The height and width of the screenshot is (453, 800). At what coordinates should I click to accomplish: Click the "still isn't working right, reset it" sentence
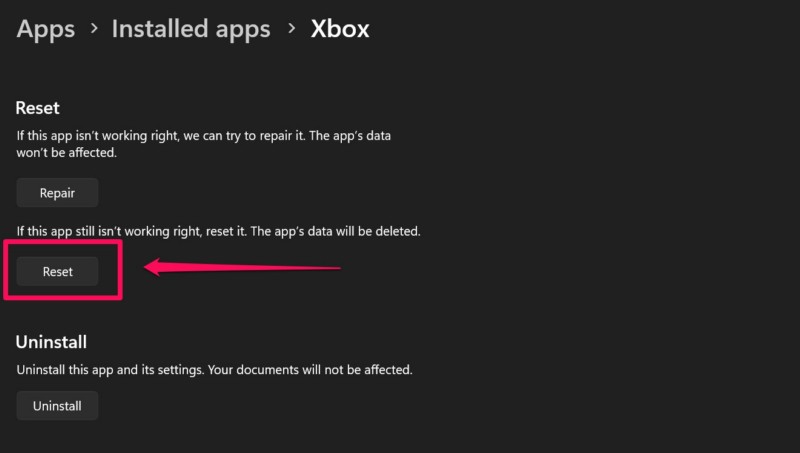[x=130, y=231]
